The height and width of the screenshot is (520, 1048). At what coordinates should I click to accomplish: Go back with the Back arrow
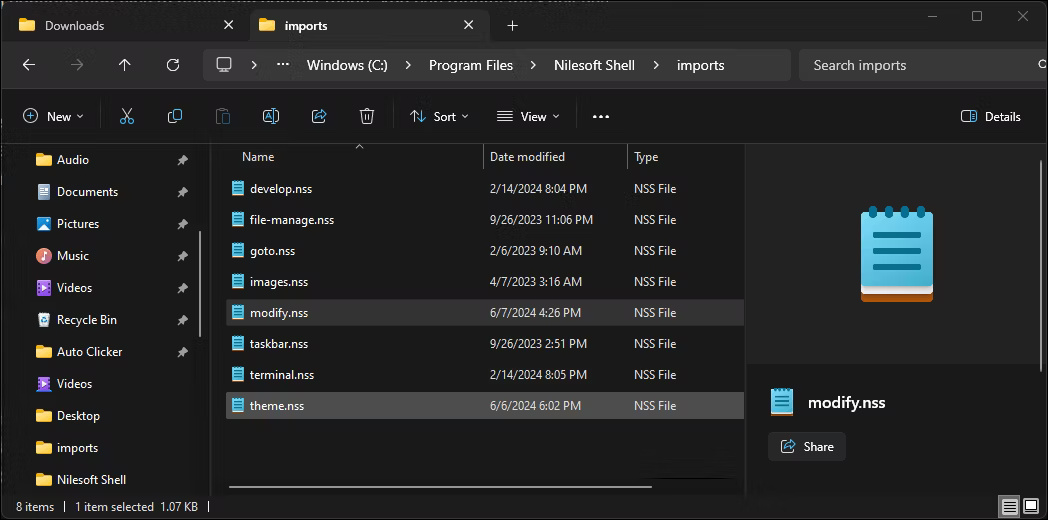[x=28, y=65]
